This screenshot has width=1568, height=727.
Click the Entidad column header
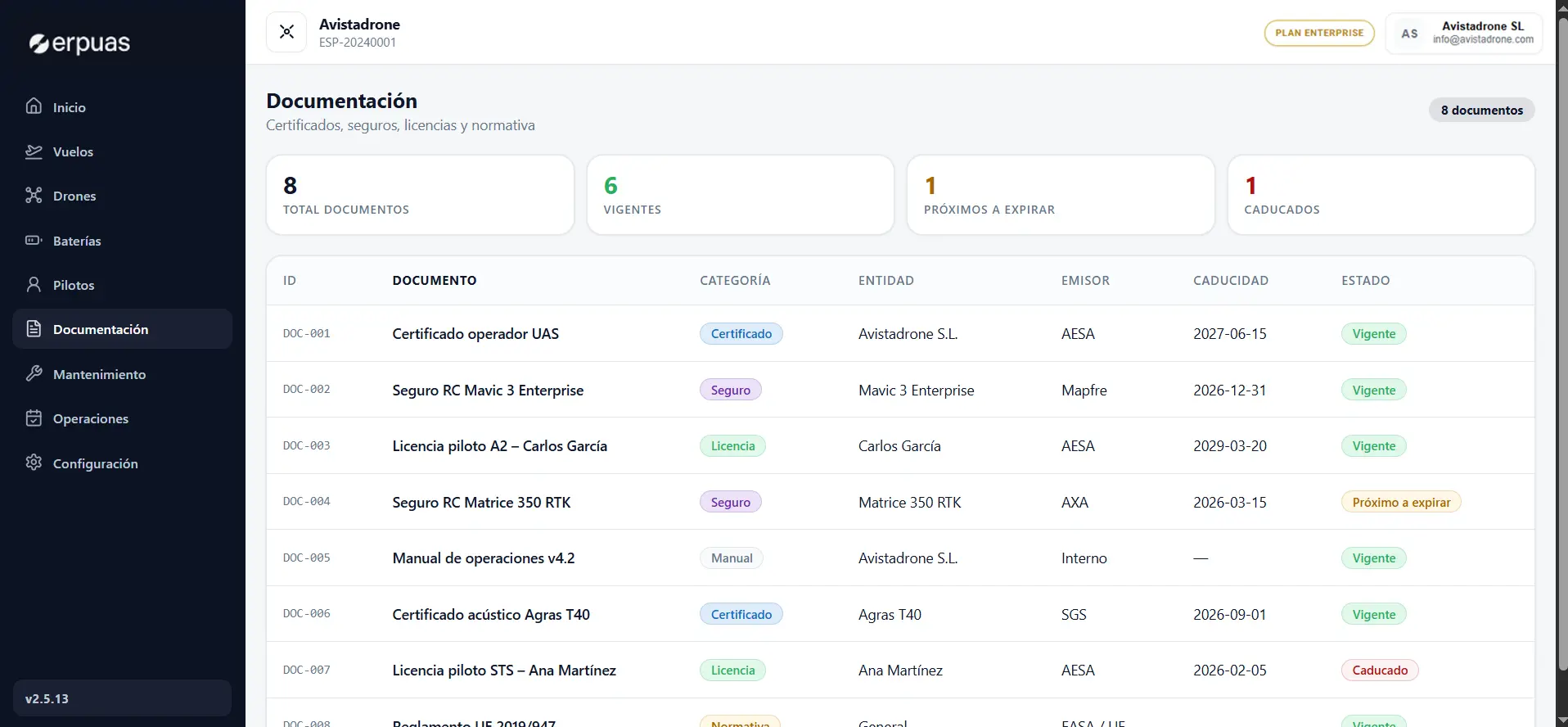[x=885, y=281]
